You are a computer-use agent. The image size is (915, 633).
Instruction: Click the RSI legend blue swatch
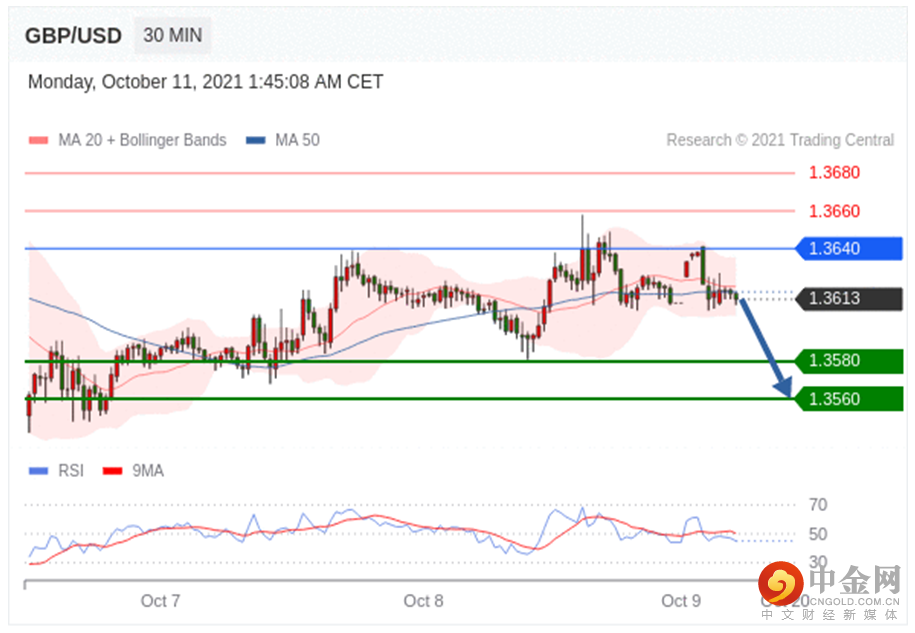[x=39, y=471]
